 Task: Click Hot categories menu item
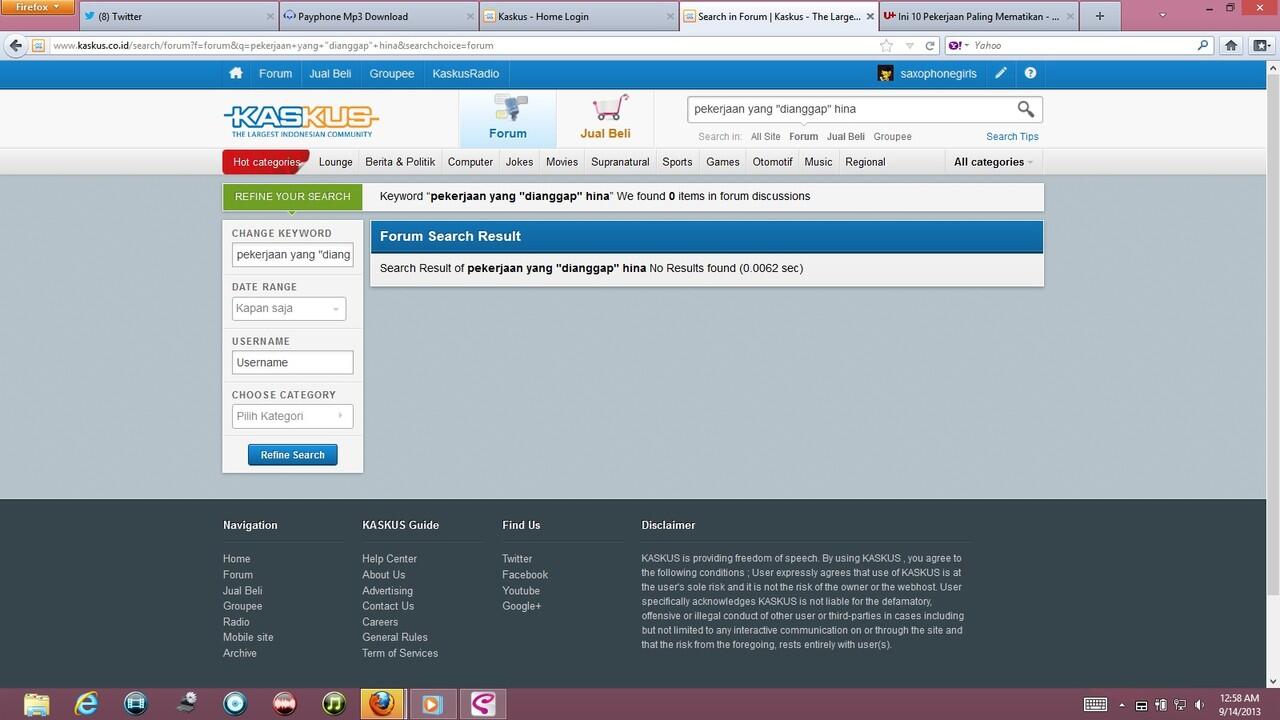tap(266, 162)
